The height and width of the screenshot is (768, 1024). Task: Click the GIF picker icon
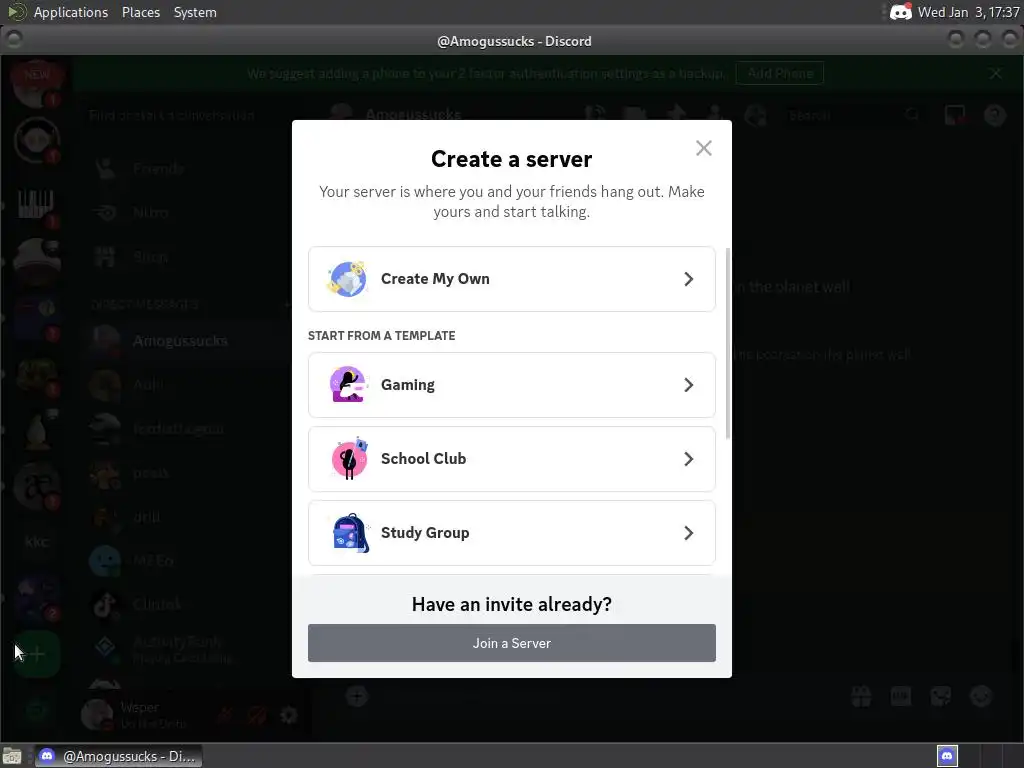click(x=901, y=696)
